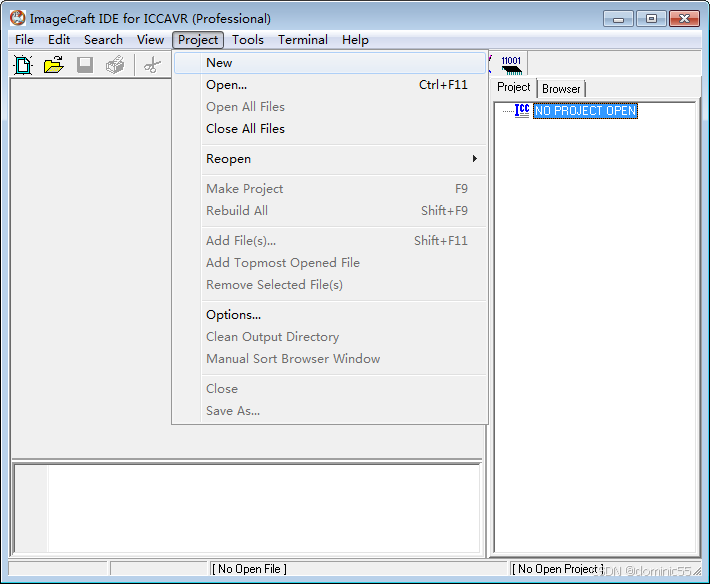The width and height of the screenshot is (710, 584).
Task: Click the Cut scissors icon
Action: point(152,65)
